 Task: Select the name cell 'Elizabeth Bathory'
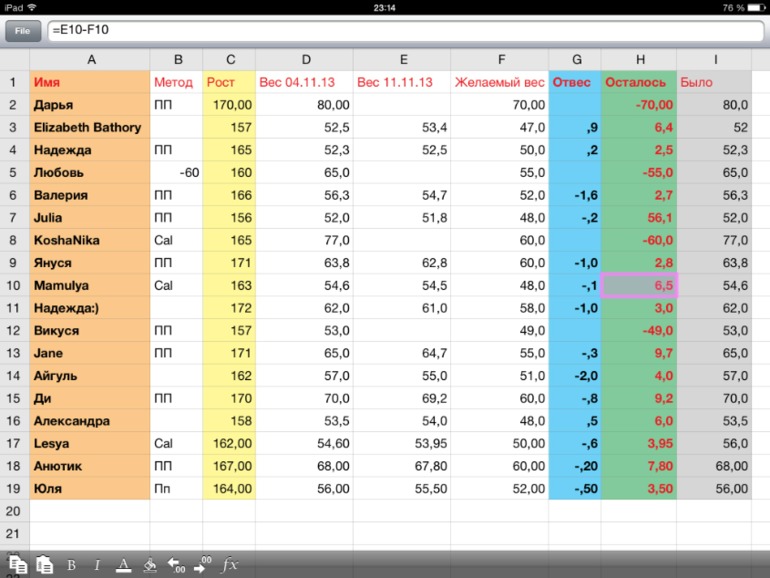[90, 127]
